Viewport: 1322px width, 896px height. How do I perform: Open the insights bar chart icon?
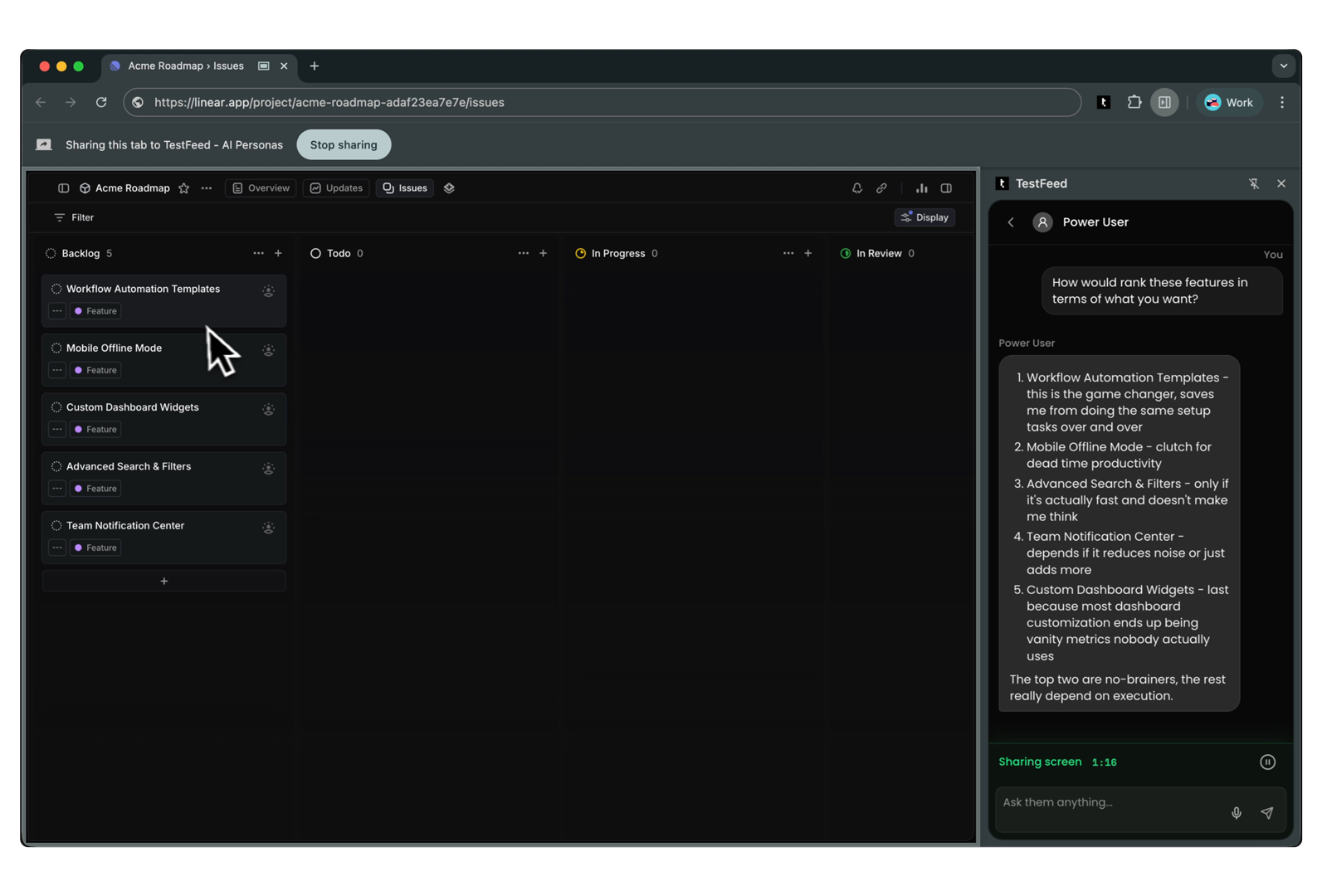[921, 188]
